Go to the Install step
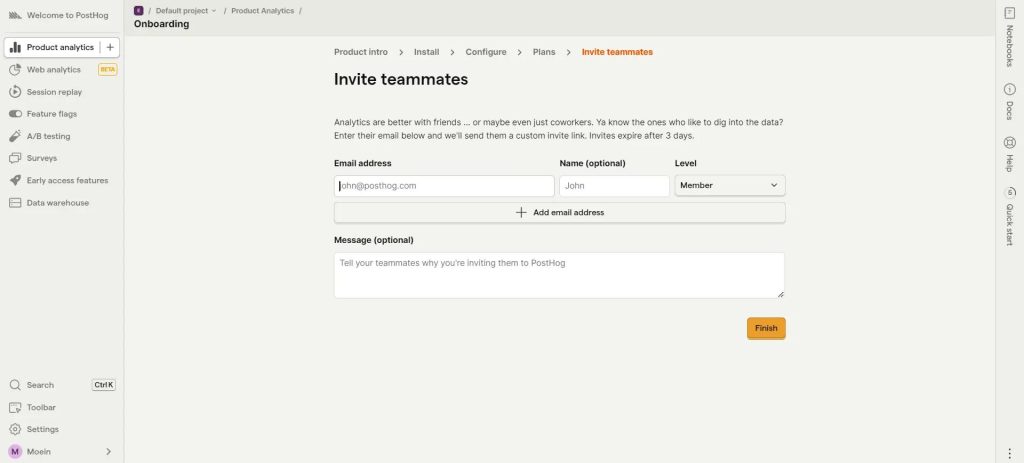Viewport: 1024px width, 463px height. 426,52
